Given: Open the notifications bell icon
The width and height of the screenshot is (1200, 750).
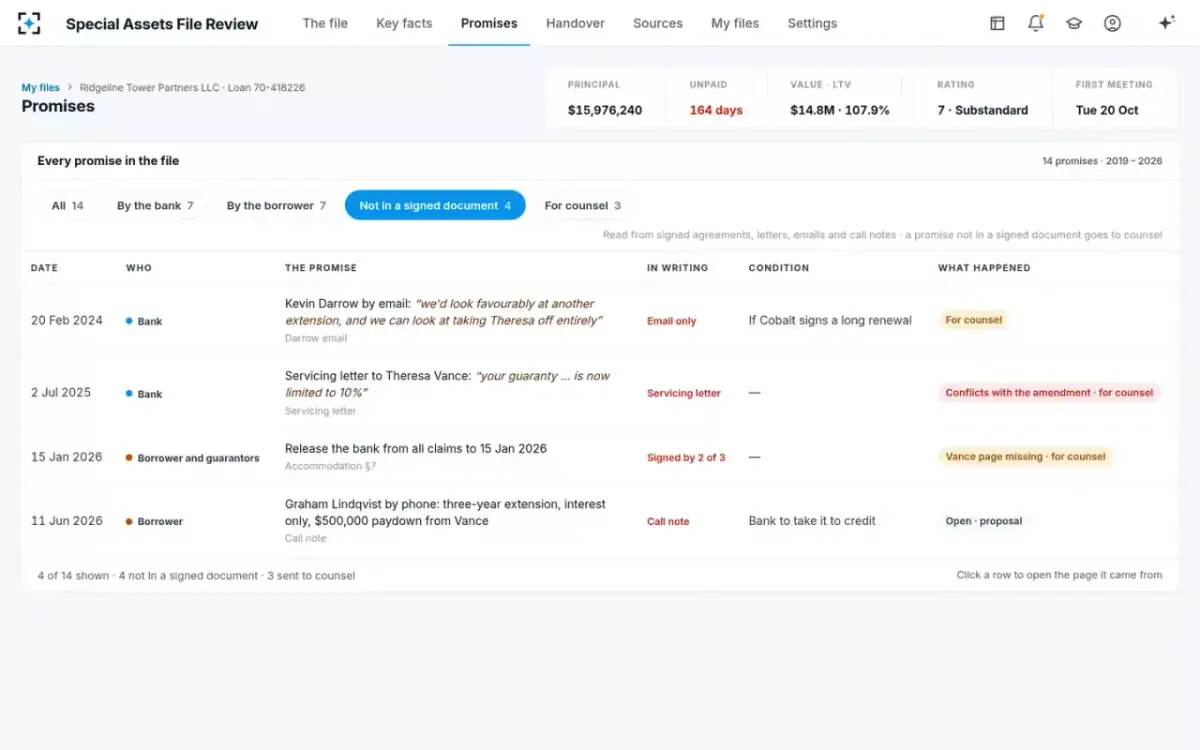Looking at the screenshot, I should coord(1036,23).
